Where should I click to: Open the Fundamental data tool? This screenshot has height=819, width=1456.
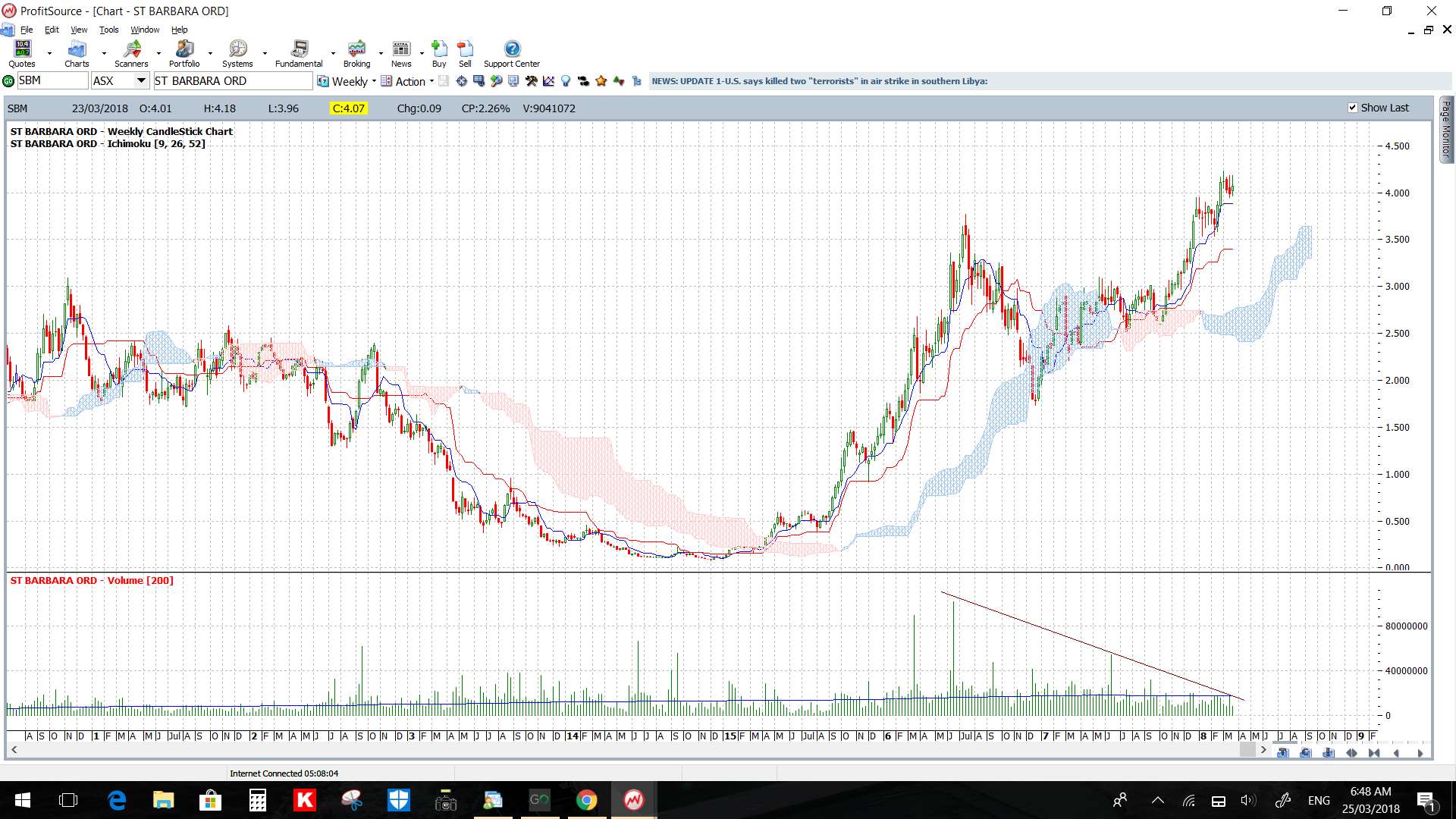299,54
